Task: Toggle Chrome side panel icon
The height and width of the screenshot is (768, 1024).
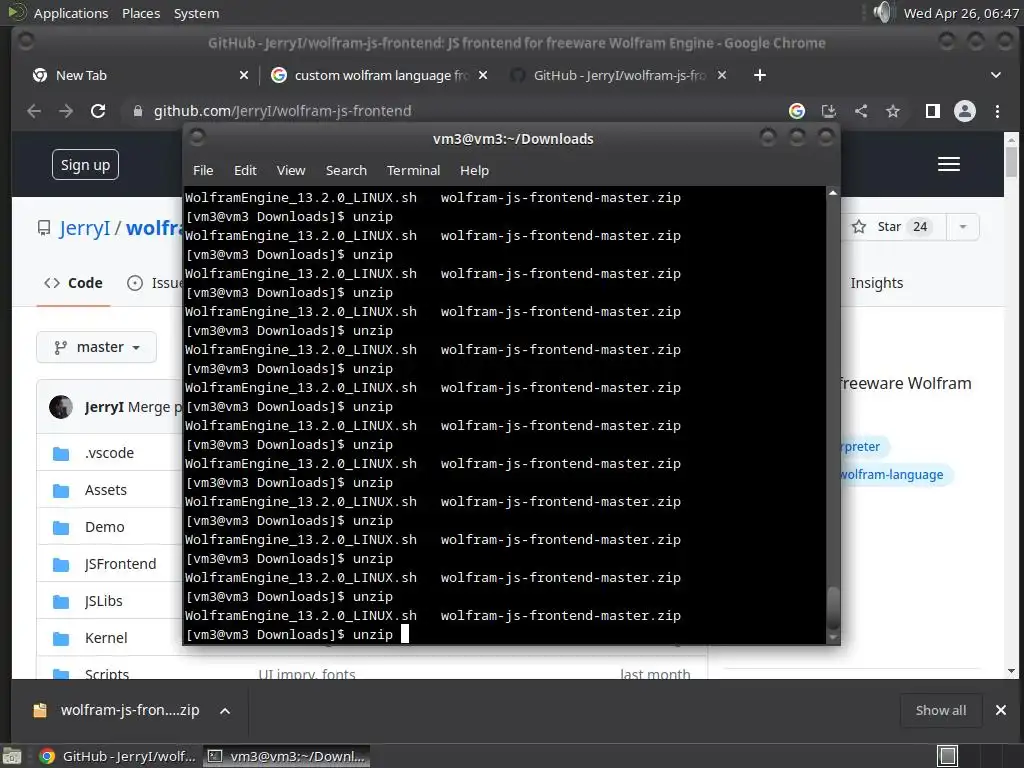Action: click(x=933, y=111)
